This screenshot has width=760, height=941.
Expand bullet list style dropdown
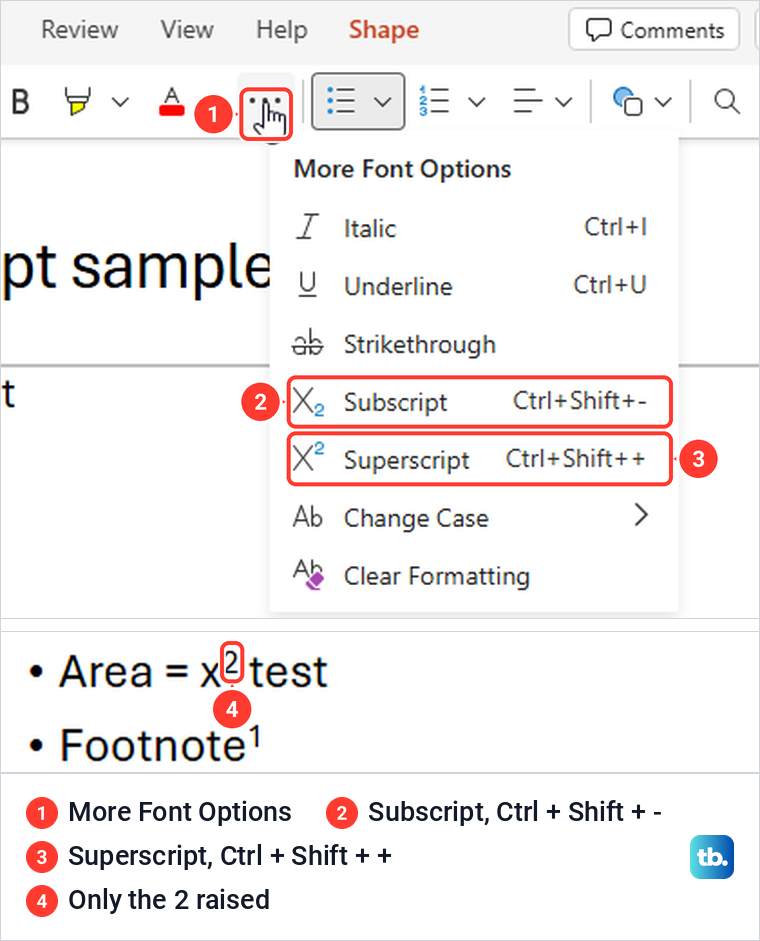(x=383, y=101)
